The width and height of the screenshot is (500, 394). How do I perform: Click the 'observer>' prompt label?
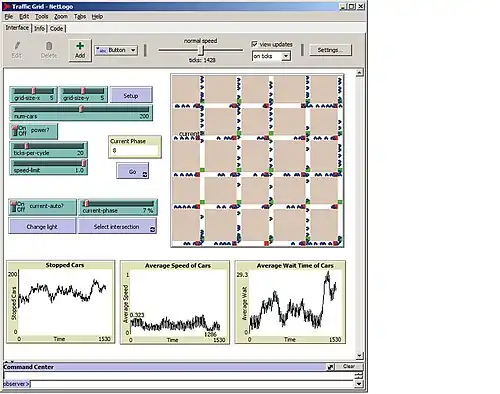(x=17, y=384)
